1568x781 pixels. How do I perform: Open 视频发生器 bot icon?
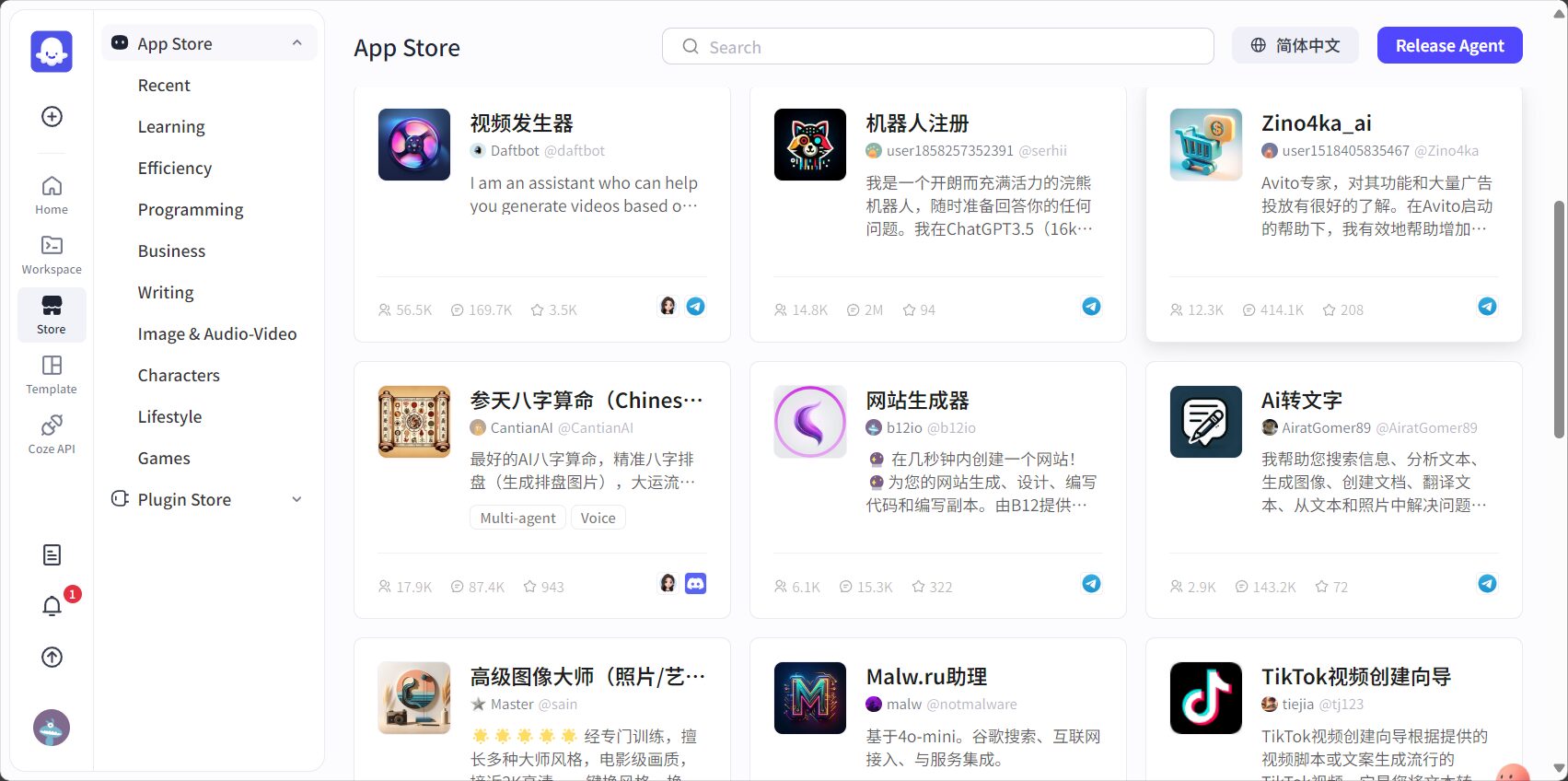pyautogui.click(x=414, y=145)
